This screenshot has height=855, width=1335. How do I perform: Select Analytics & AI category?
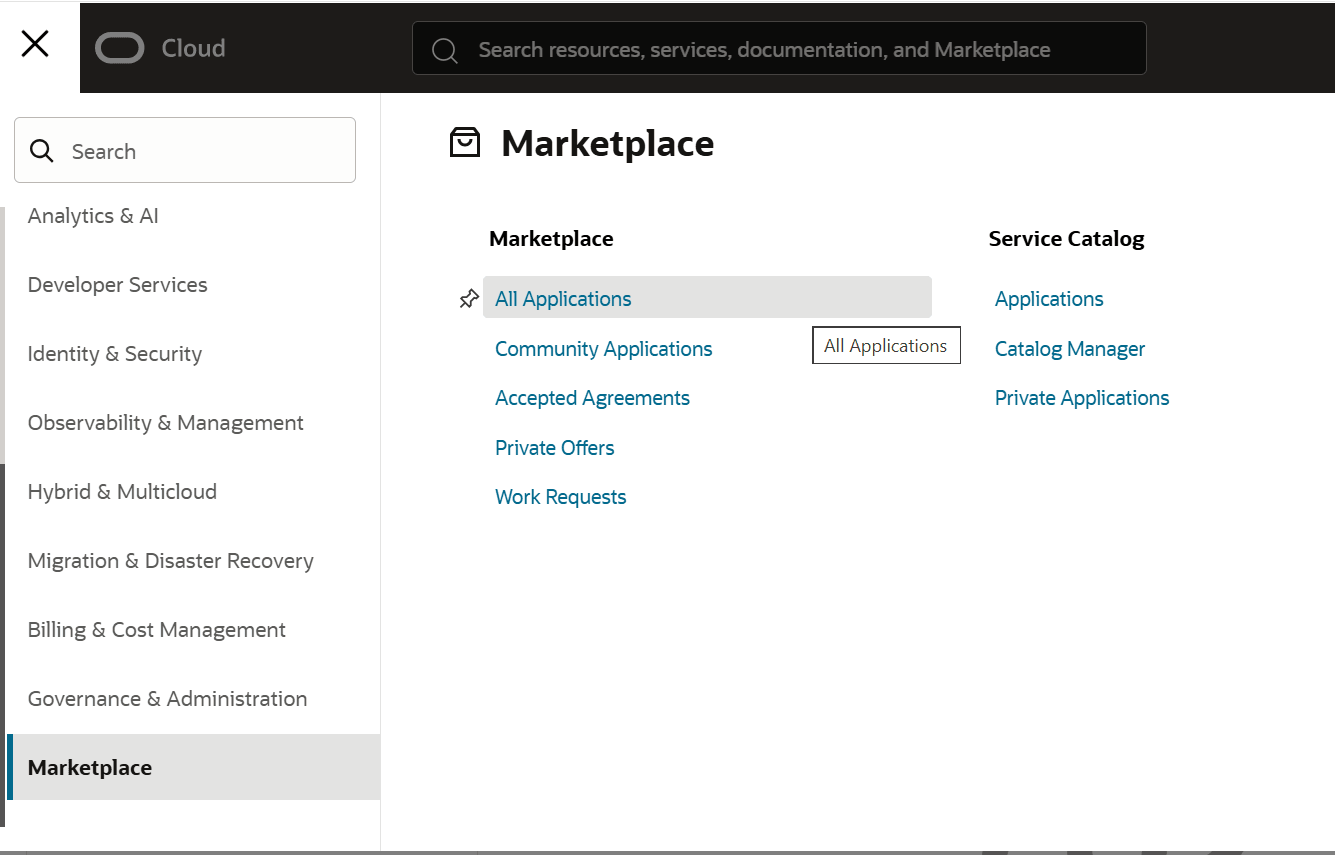93,216
